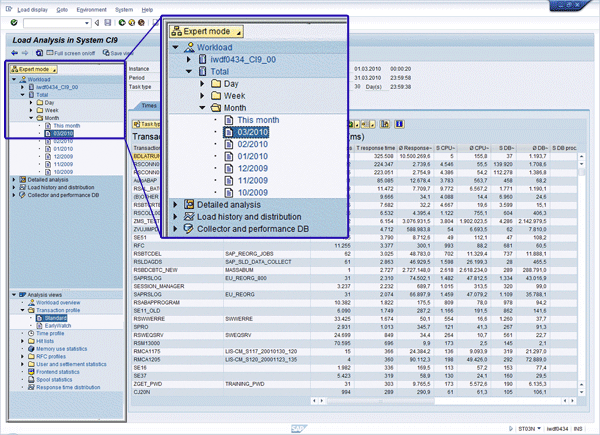Screen dimensions: 600x435
Task: Click the green Back icon in toolbar
Action: point(122,23)
